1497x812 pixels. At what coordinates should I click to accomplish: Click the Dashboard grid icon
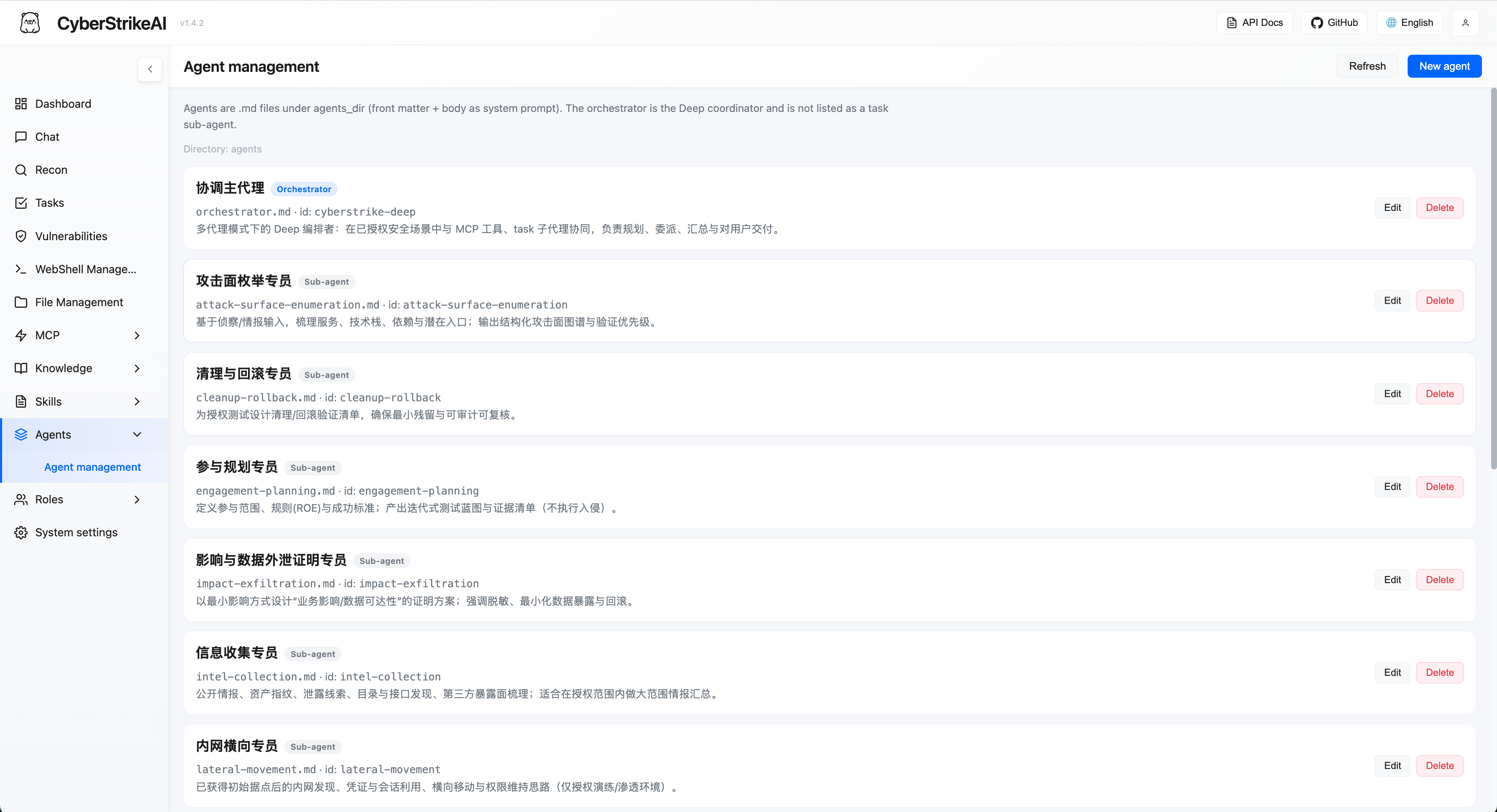click(x=21, y=104)
